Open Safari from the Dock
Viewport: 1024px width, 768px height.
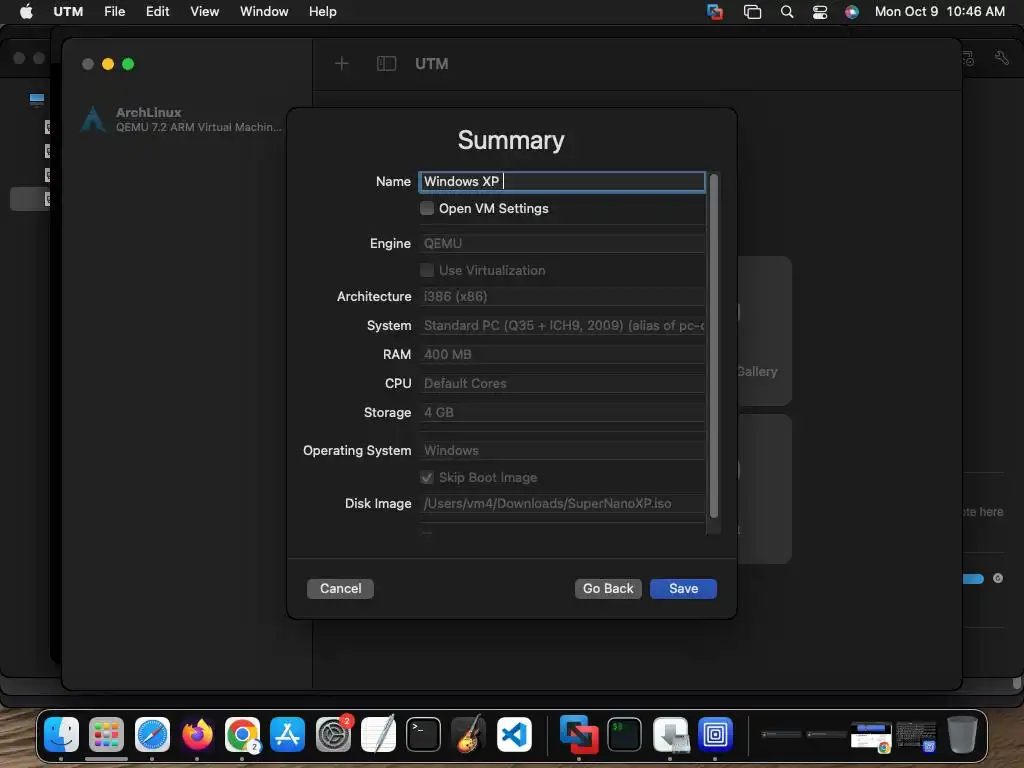pyautogui.click(x=152, y=734)
